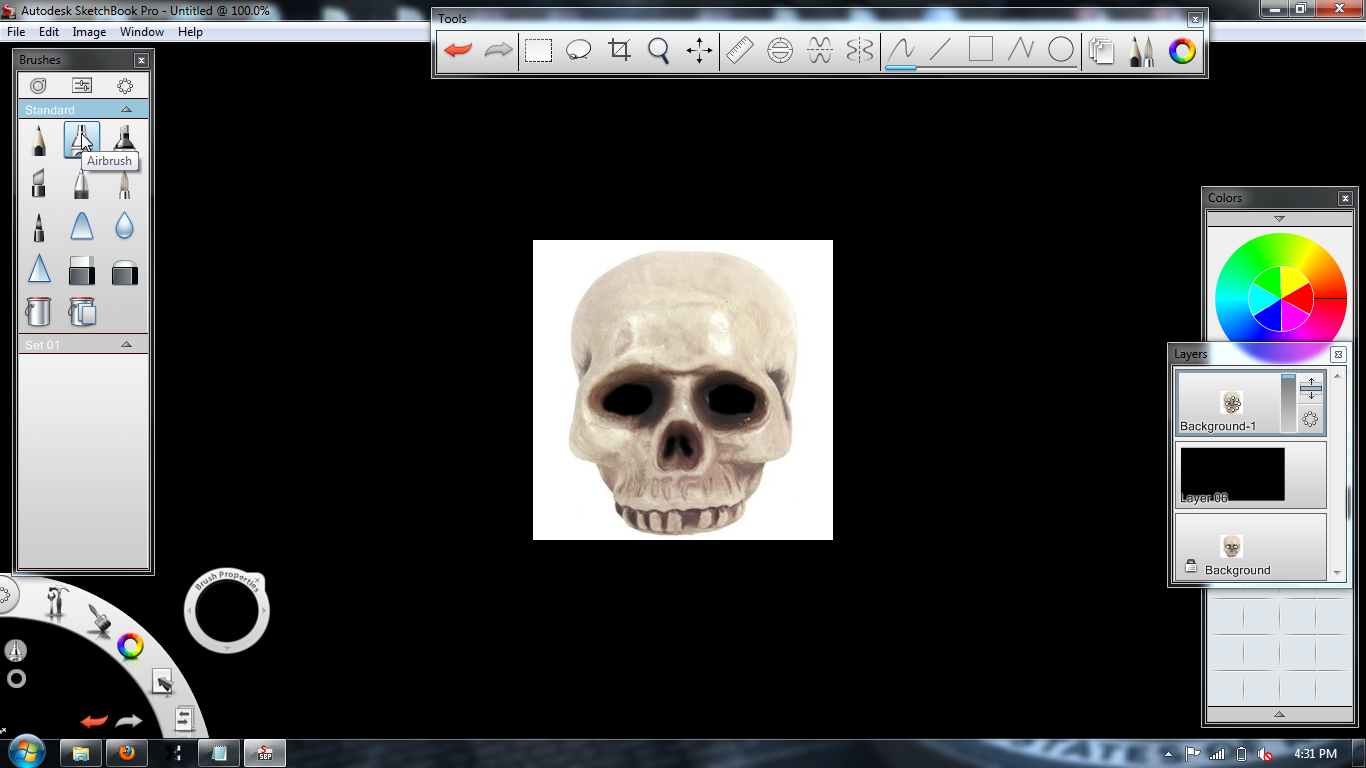Select the Sharpen triangle brush

38,269
